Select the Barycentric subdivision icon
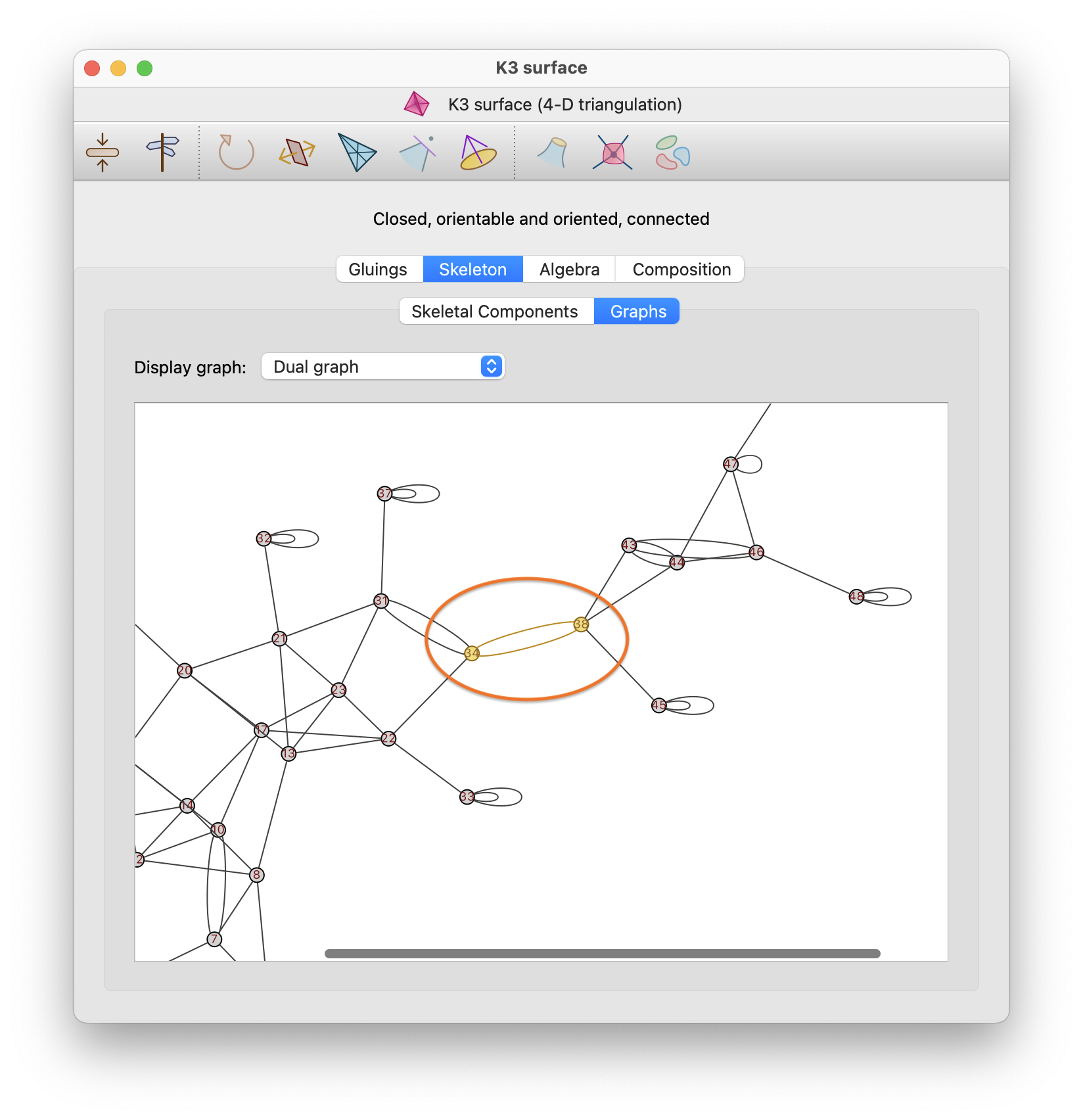The image size is (1083, 1120). point(357,152)
